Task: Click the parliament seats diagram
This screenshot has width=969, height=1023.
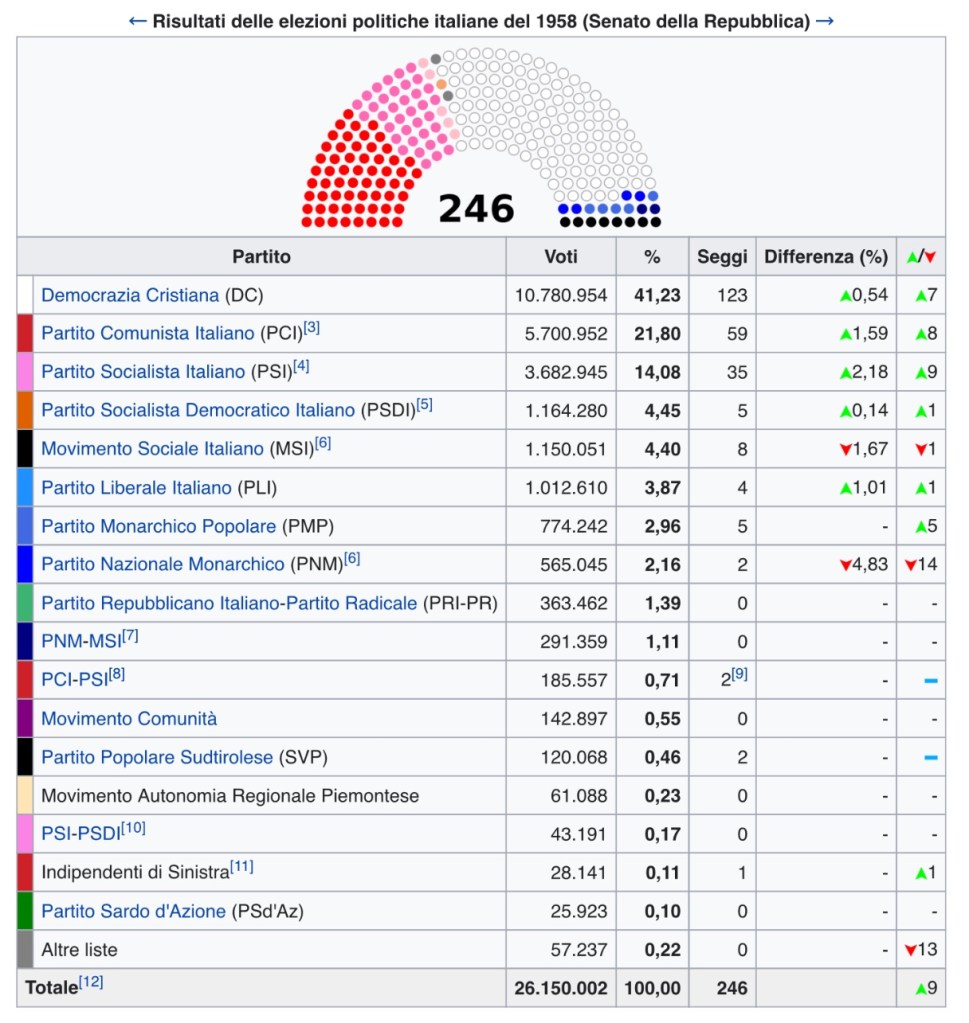Action: click(481, 138)
